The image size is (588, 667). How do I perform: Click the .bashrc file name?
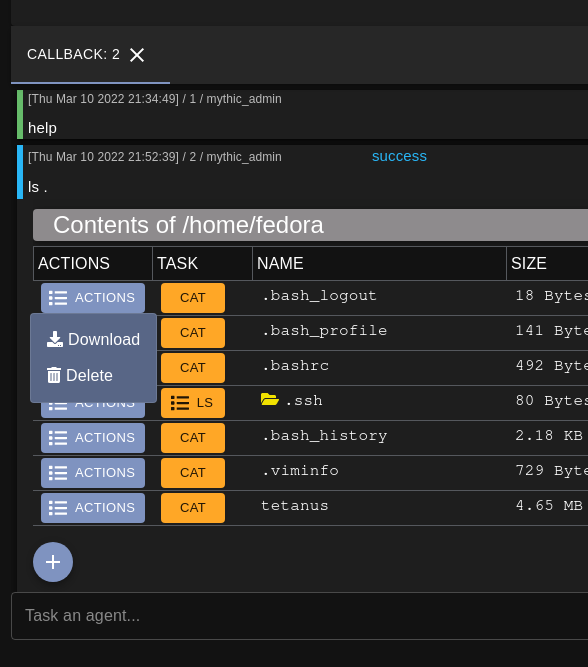(295, 365)
